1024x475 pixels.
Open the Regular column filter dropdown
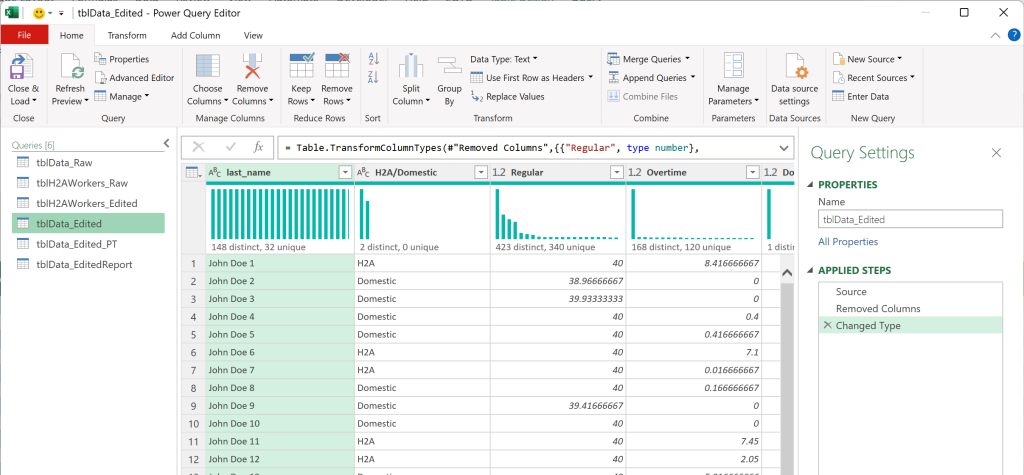[616, 172]
